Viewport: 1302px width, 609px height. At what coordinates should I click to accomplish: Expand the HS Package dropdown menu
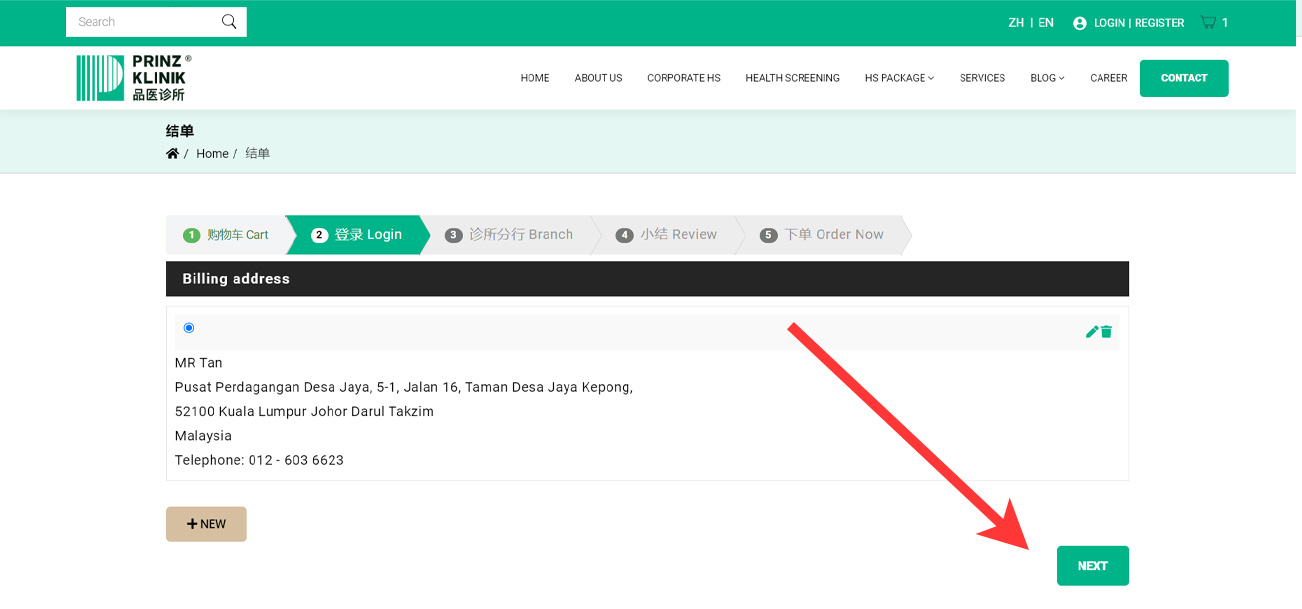coord(898,78)
